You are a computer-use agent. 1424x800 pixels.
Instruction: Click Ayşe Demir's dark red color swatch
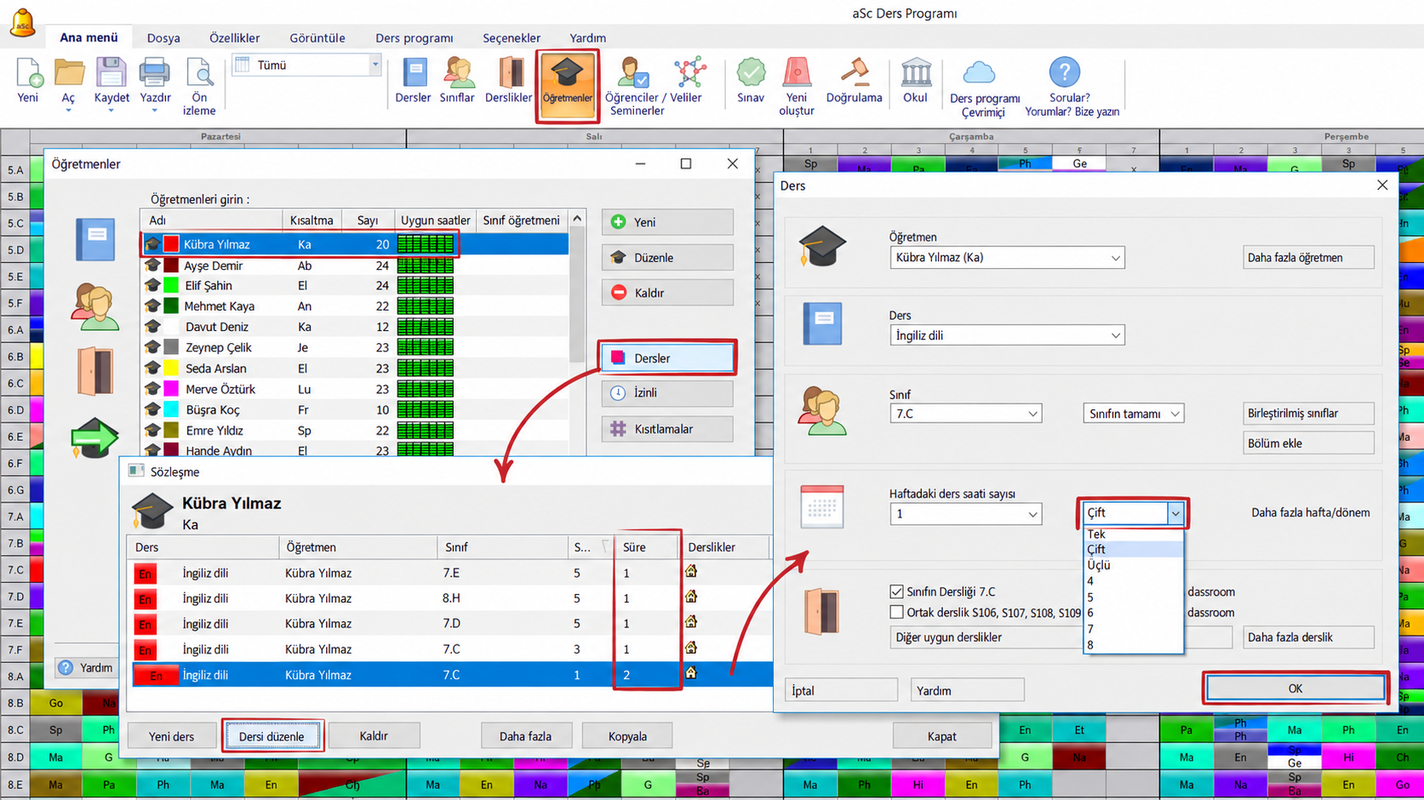coord(171,266)
